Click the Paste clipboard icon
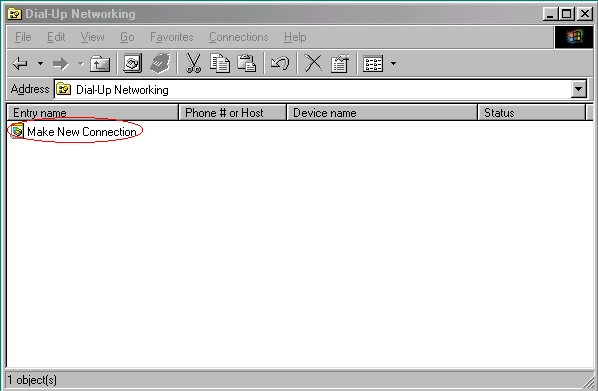The height and width of the screenshot is (391, 598). (x=246, y=63)
